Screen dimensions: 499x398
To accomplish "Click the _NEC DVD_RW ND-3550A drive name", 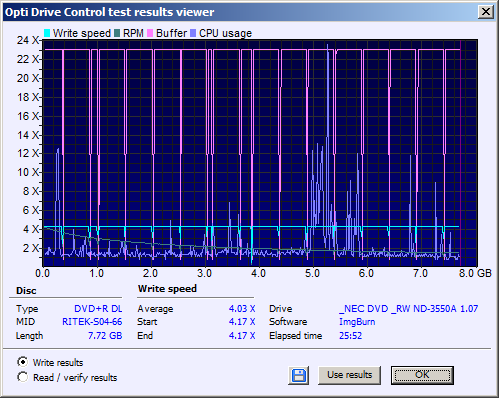I will [408, 309].
